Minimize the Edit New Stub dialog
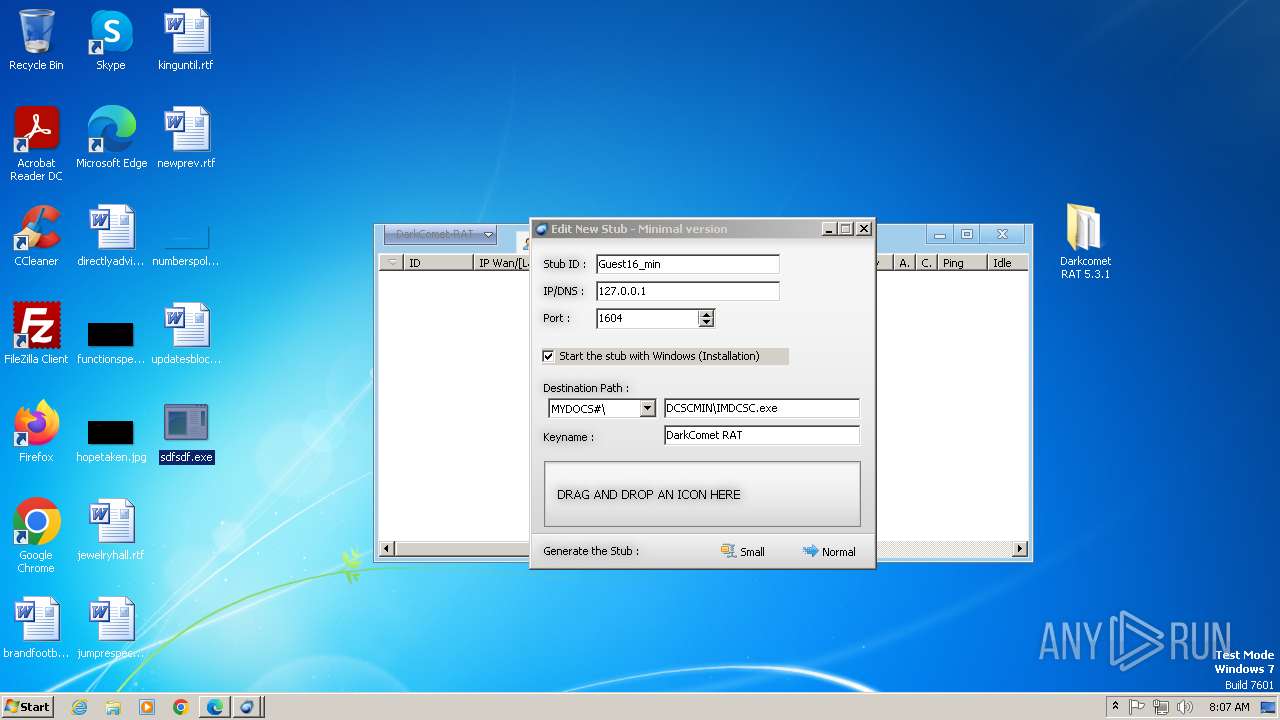Image resolution: width=1280 pixels, height=720 pixels. (x=829, y=229)
